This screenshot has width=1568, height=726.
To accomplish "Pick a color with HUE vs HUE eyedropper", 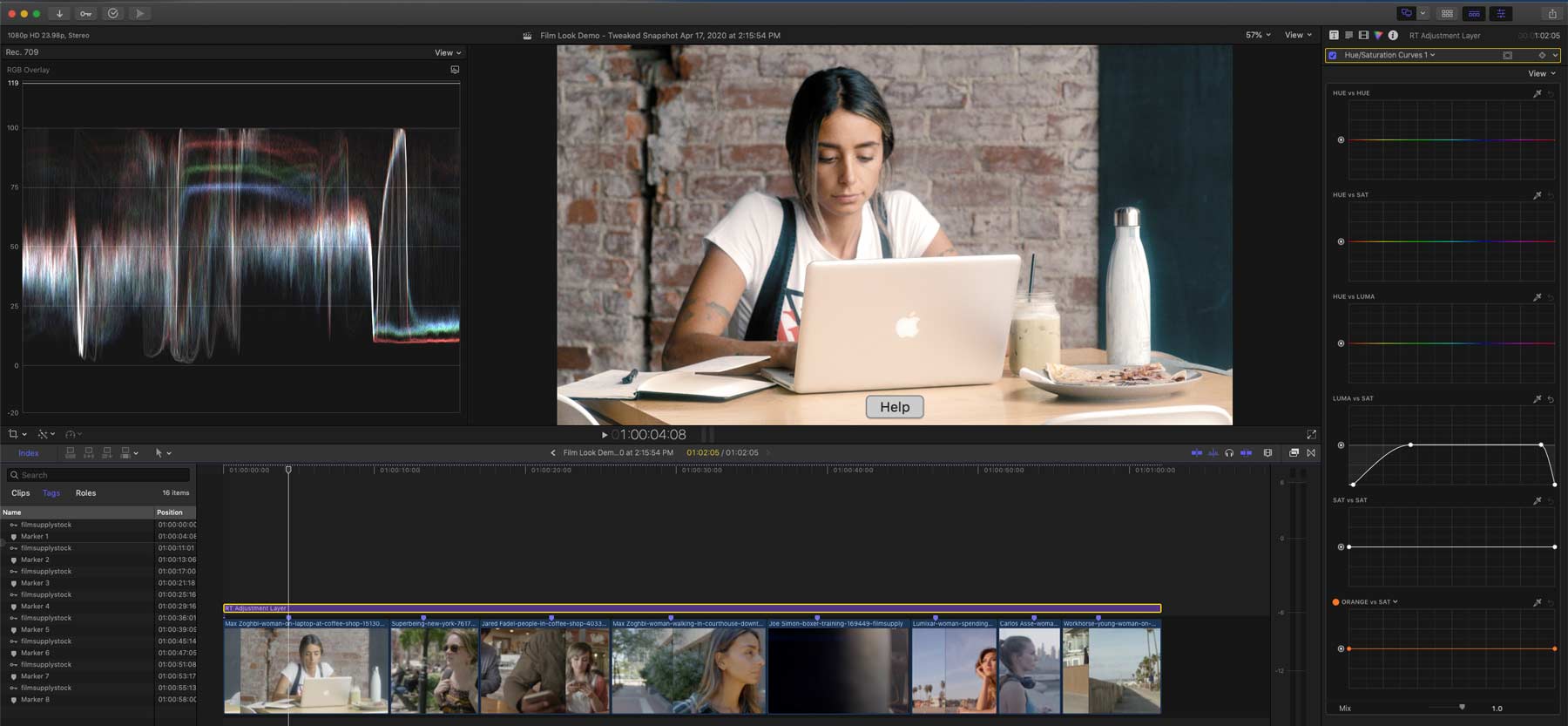I will coord(1538,93).
